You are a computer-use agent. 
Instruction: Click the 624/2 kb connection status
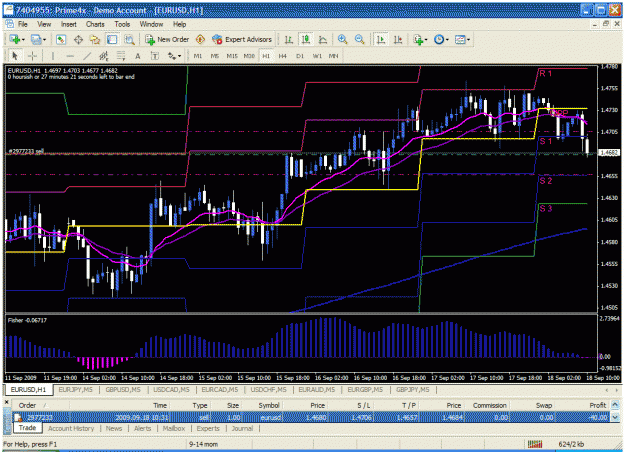coord(571,444)
